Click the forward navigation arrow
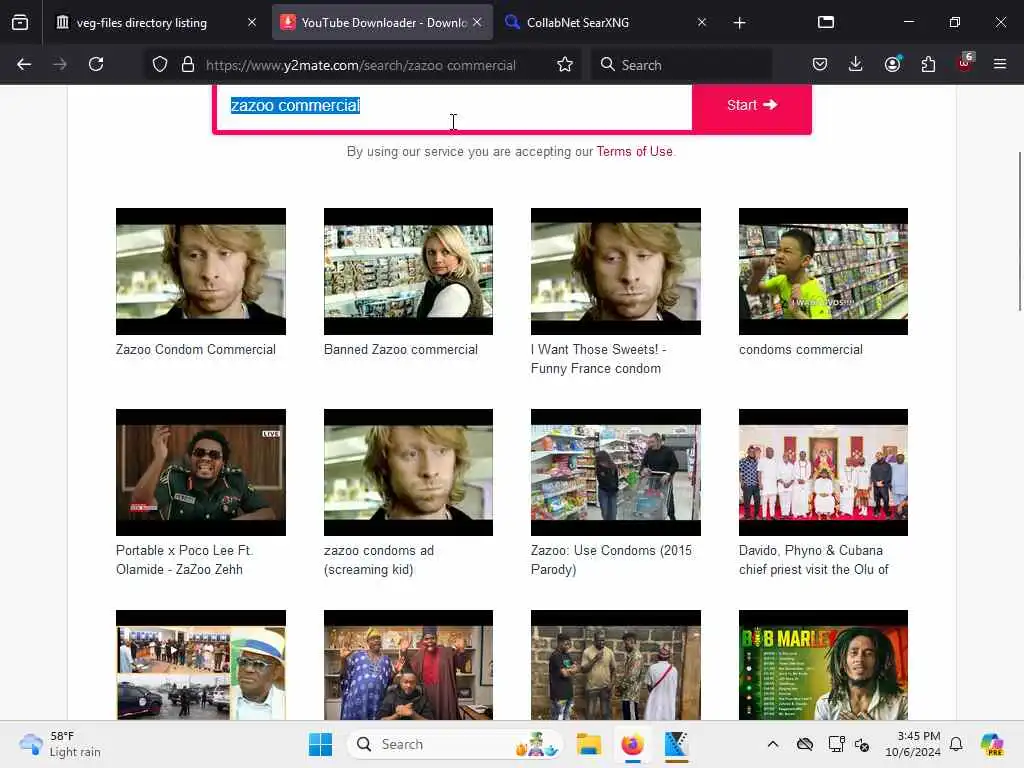The image size is (1024, 768). coord(60,64)
